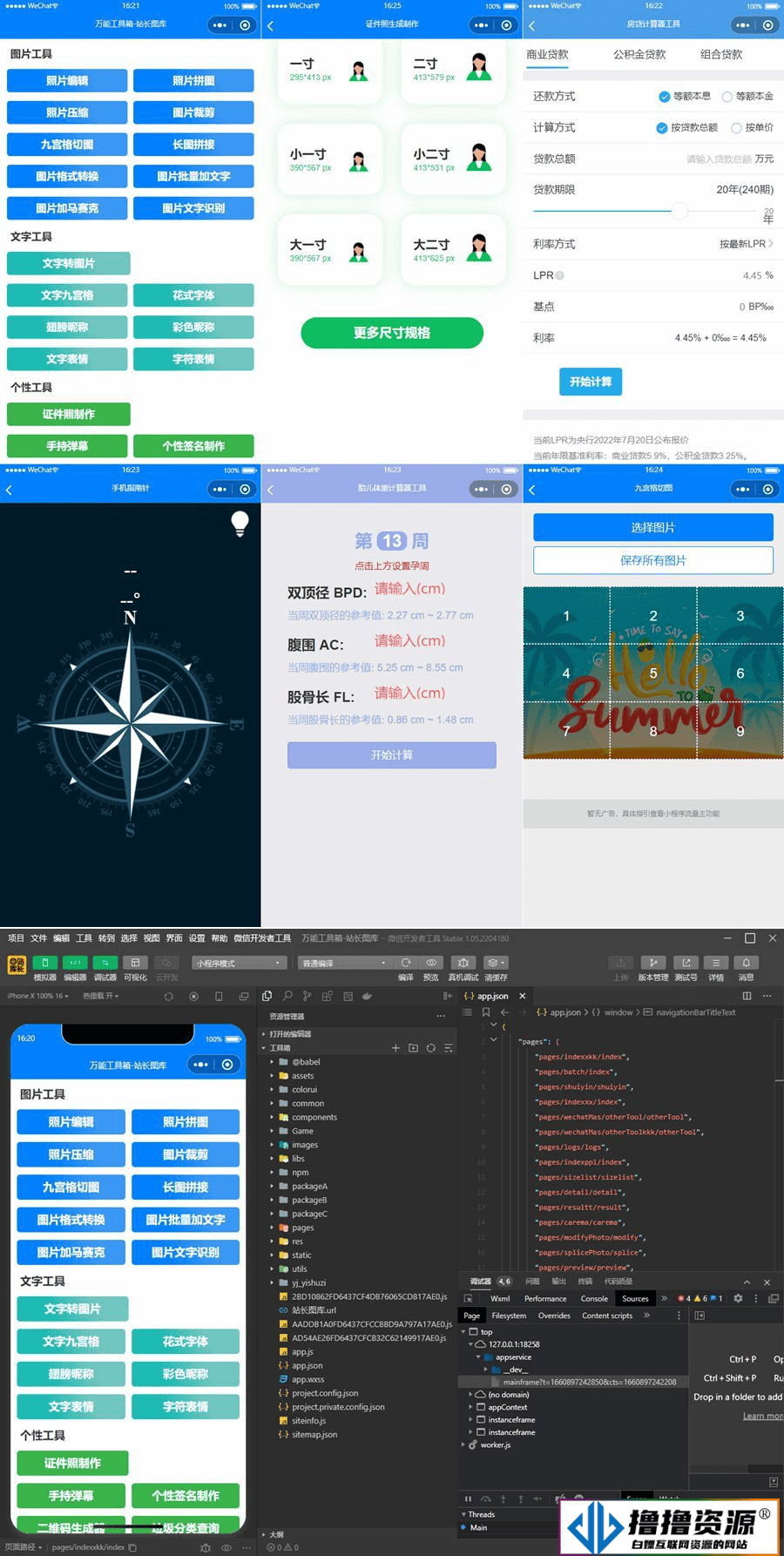Select the 小一寸 photo size card

330,159
